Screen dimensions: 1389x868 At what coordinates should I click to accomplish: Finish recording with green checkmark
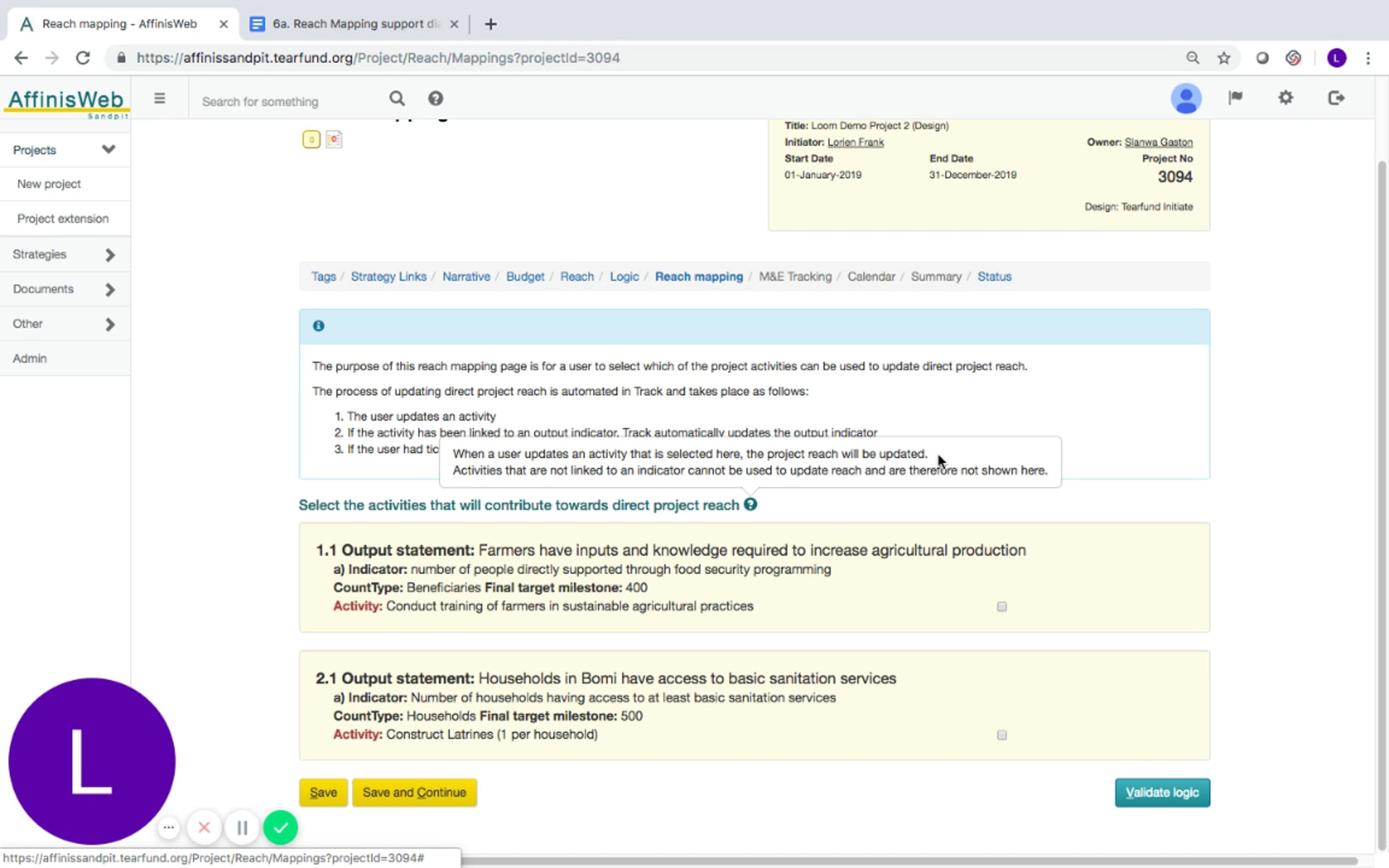pyautogui.click(x=280, y=827)
